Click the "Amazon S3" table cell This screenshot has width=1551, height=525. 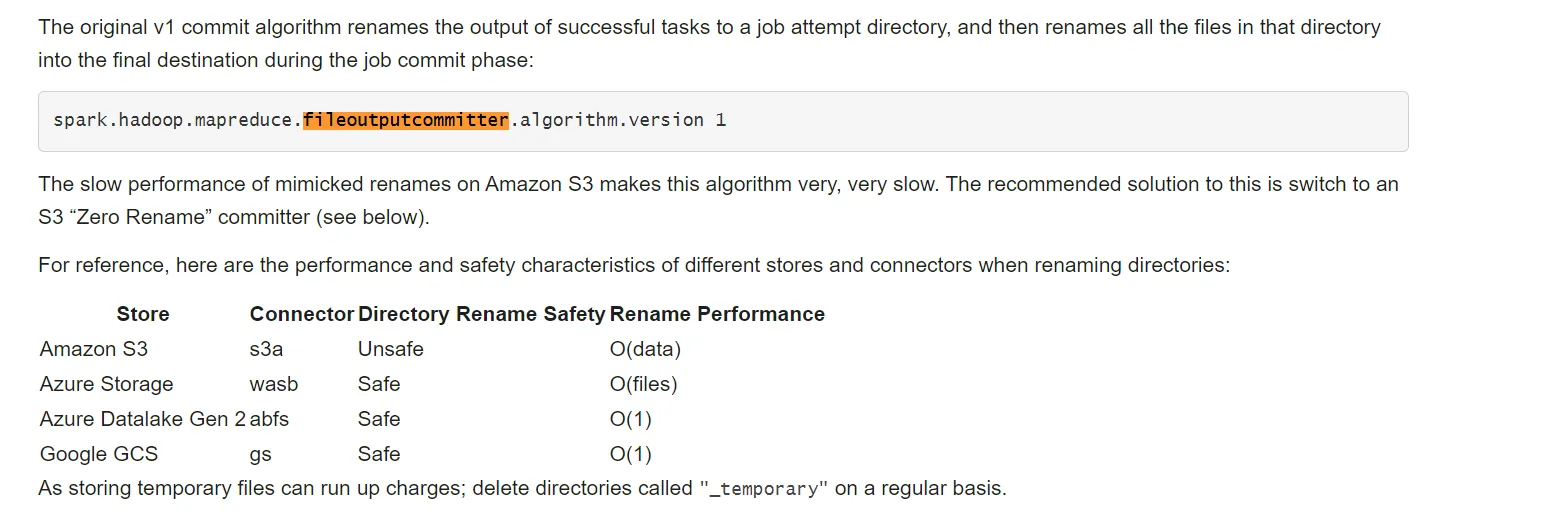coord(94,349)
